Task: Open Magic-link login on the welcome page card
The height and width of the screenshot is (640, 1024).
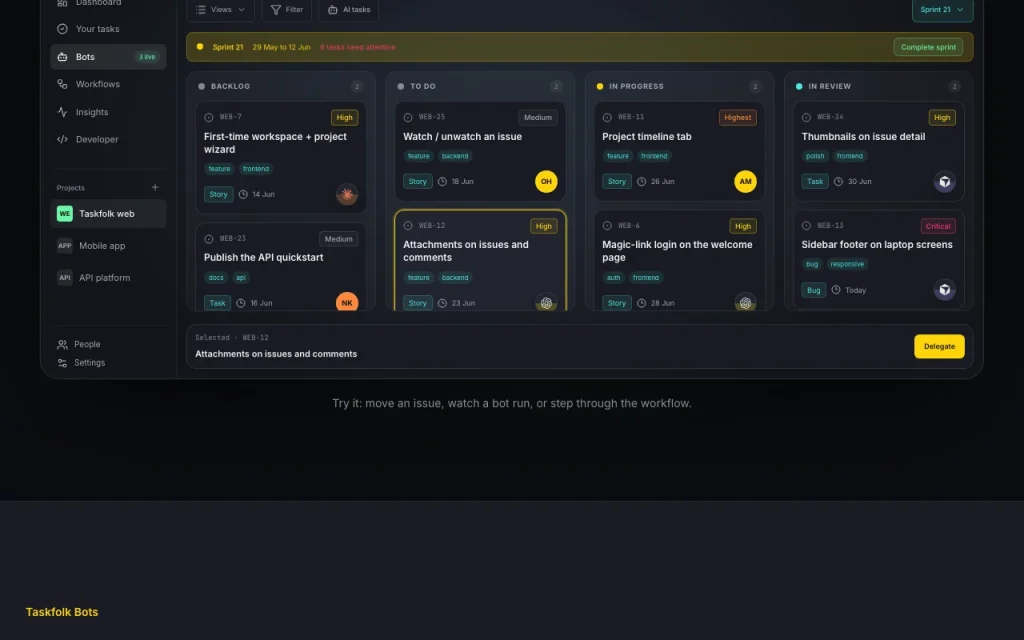Action: point(679,261)
